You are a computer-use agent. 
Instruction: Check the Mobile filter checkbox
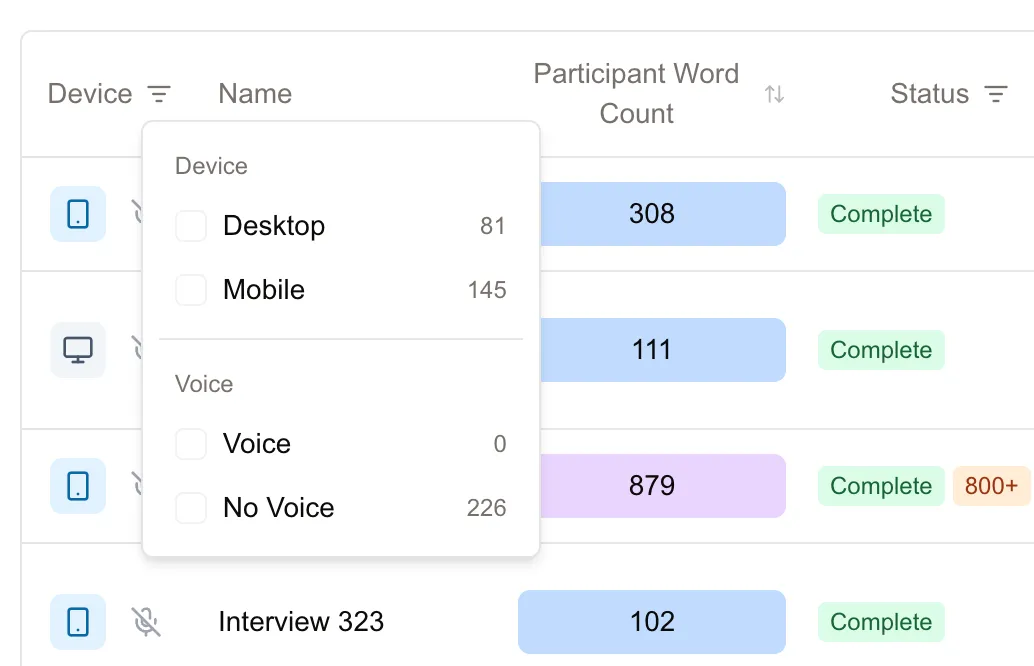point(191,290)
